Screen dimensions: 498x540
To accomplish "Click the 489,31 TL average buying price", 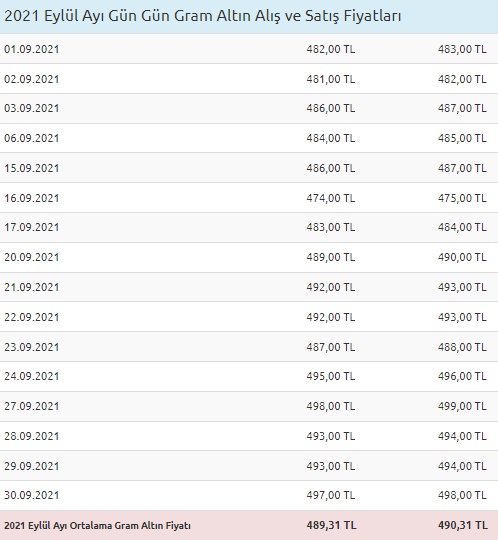I will pos(331,525).
